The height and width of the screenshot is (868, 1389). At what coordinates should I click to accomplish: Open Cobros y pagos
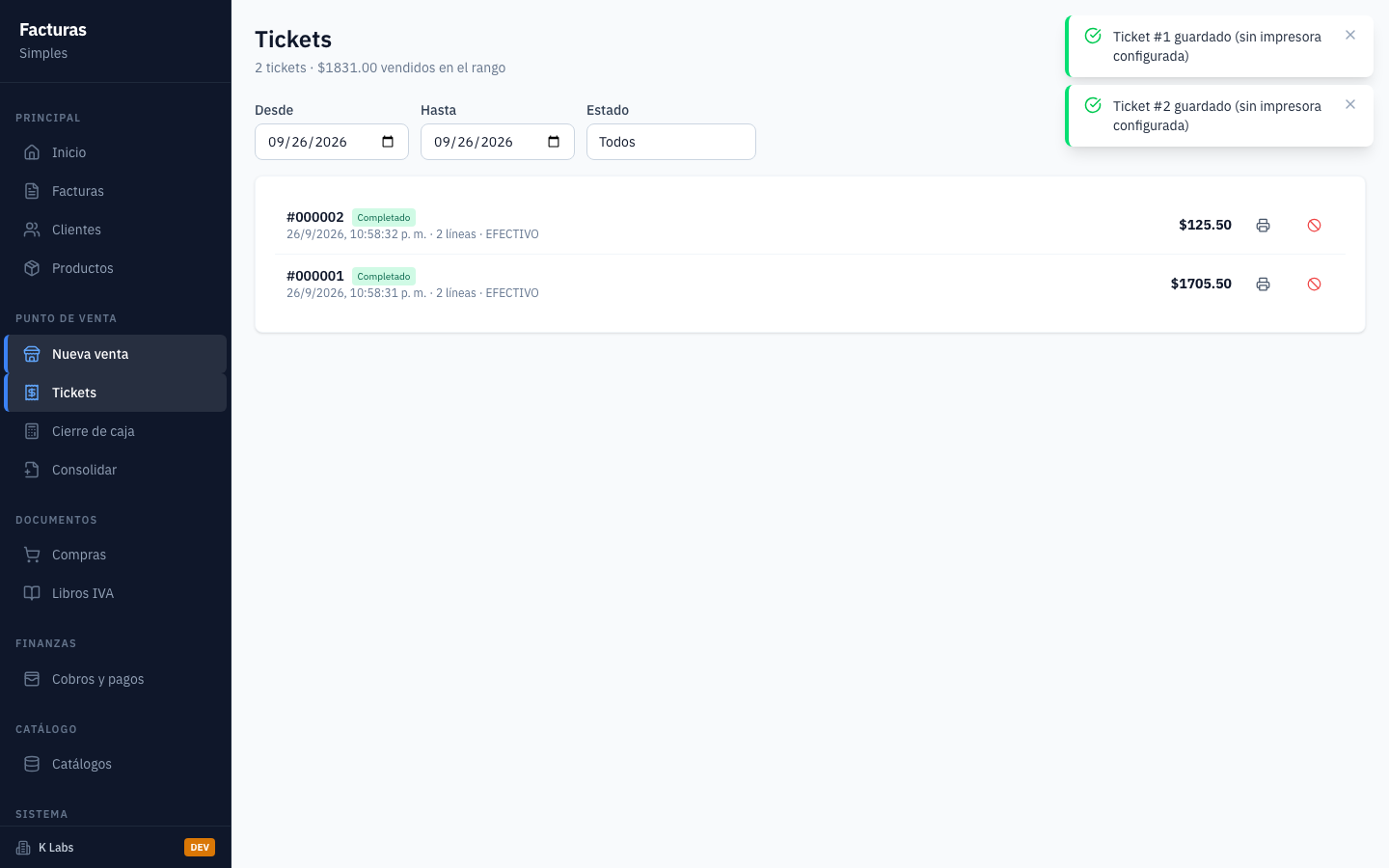(x=116, y=679)
